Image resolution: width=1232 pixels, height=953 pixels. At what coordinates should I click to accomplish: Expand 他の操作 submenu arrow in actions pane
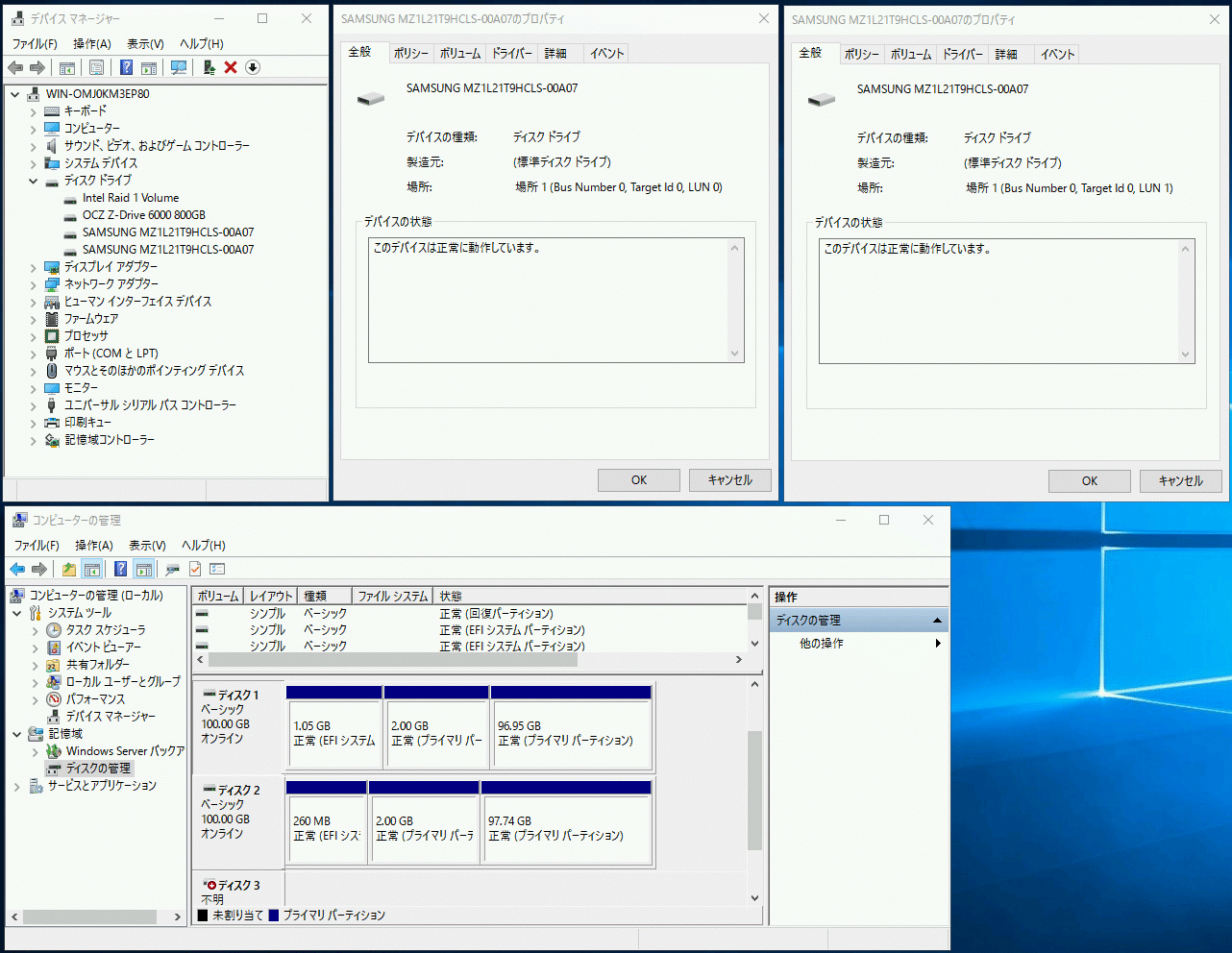click(x=938, y=644)
